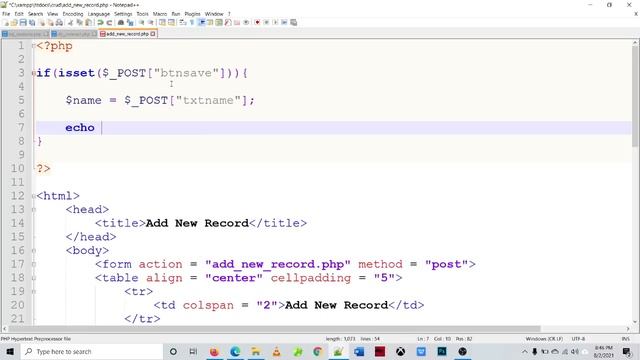
Task: Start macro recording with red dot icon
Action: pos(257,22)
